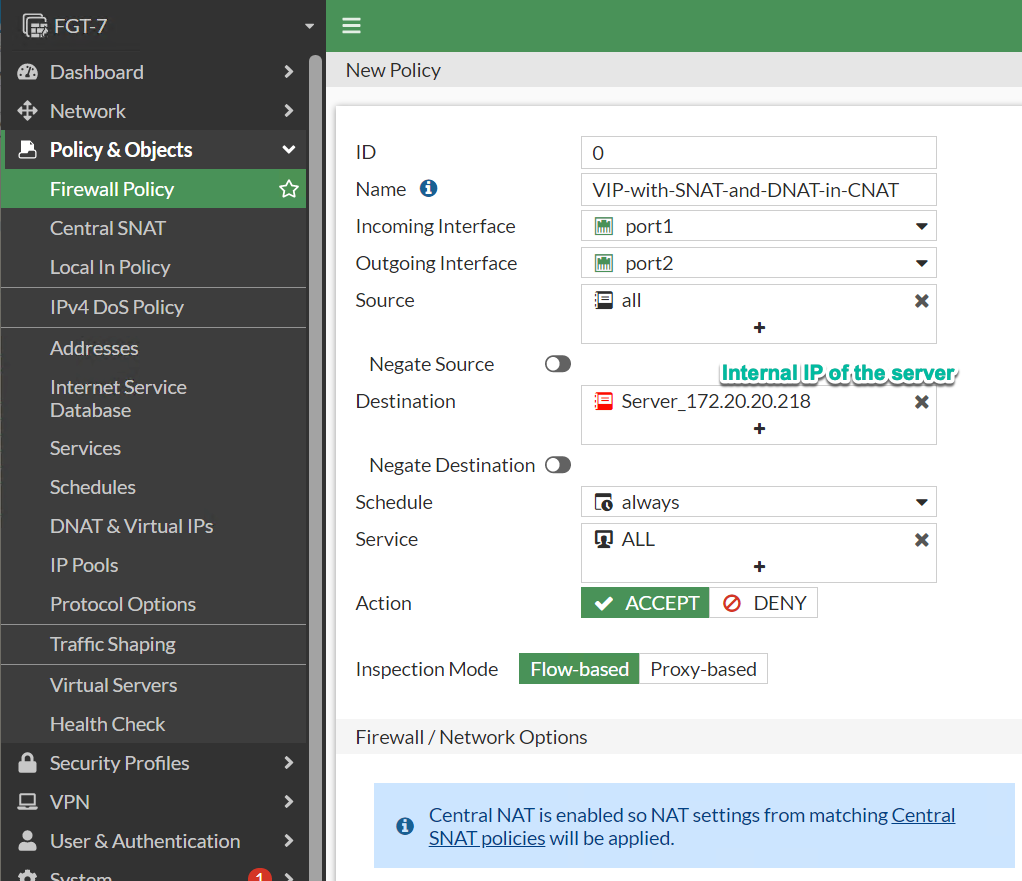
Task: Remove ALL entry from the Service field
Action: [921, 540]
